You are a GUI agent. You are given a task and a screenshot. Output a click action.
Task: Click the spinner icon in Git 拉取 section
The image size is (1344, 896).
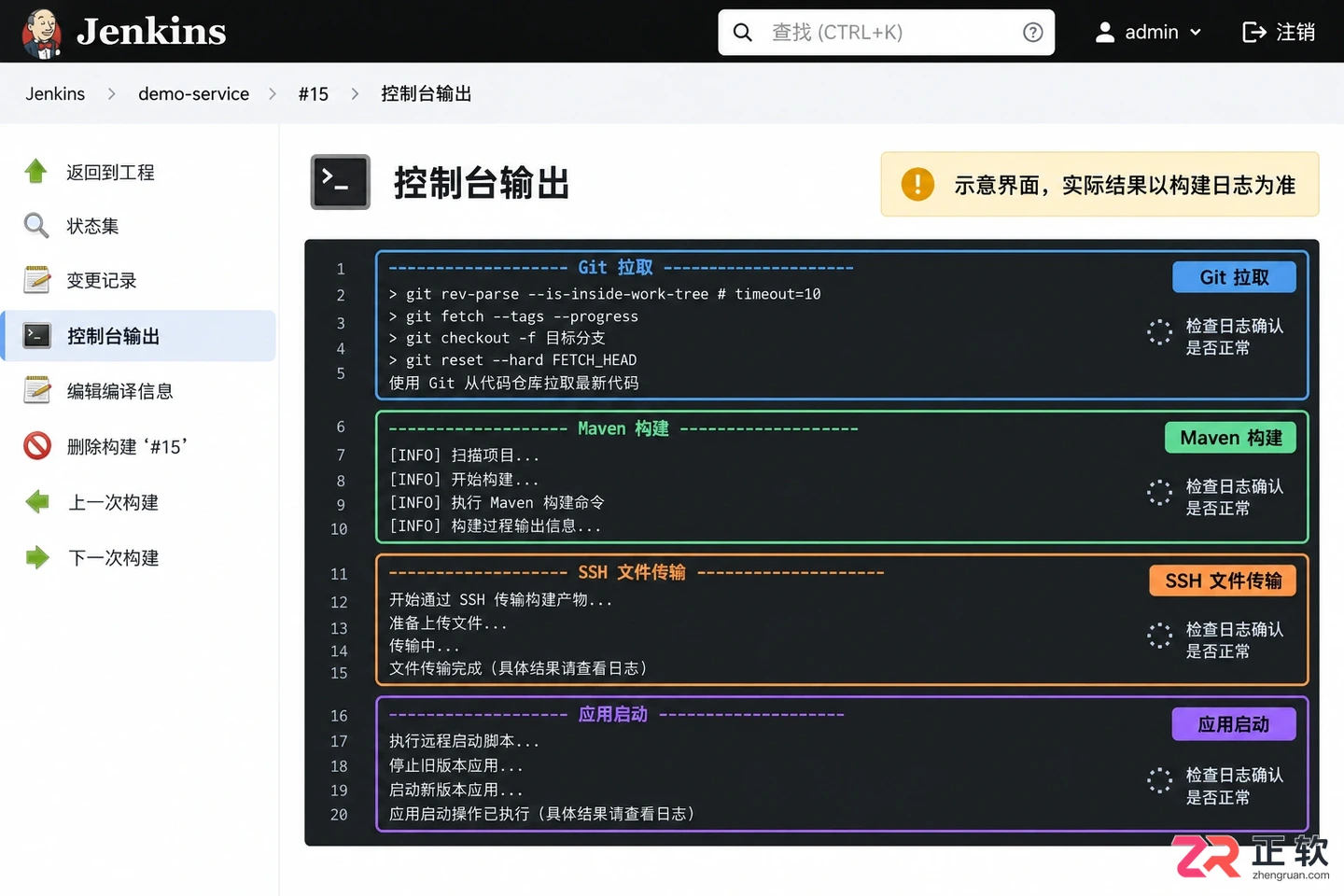coord(1159,332)
